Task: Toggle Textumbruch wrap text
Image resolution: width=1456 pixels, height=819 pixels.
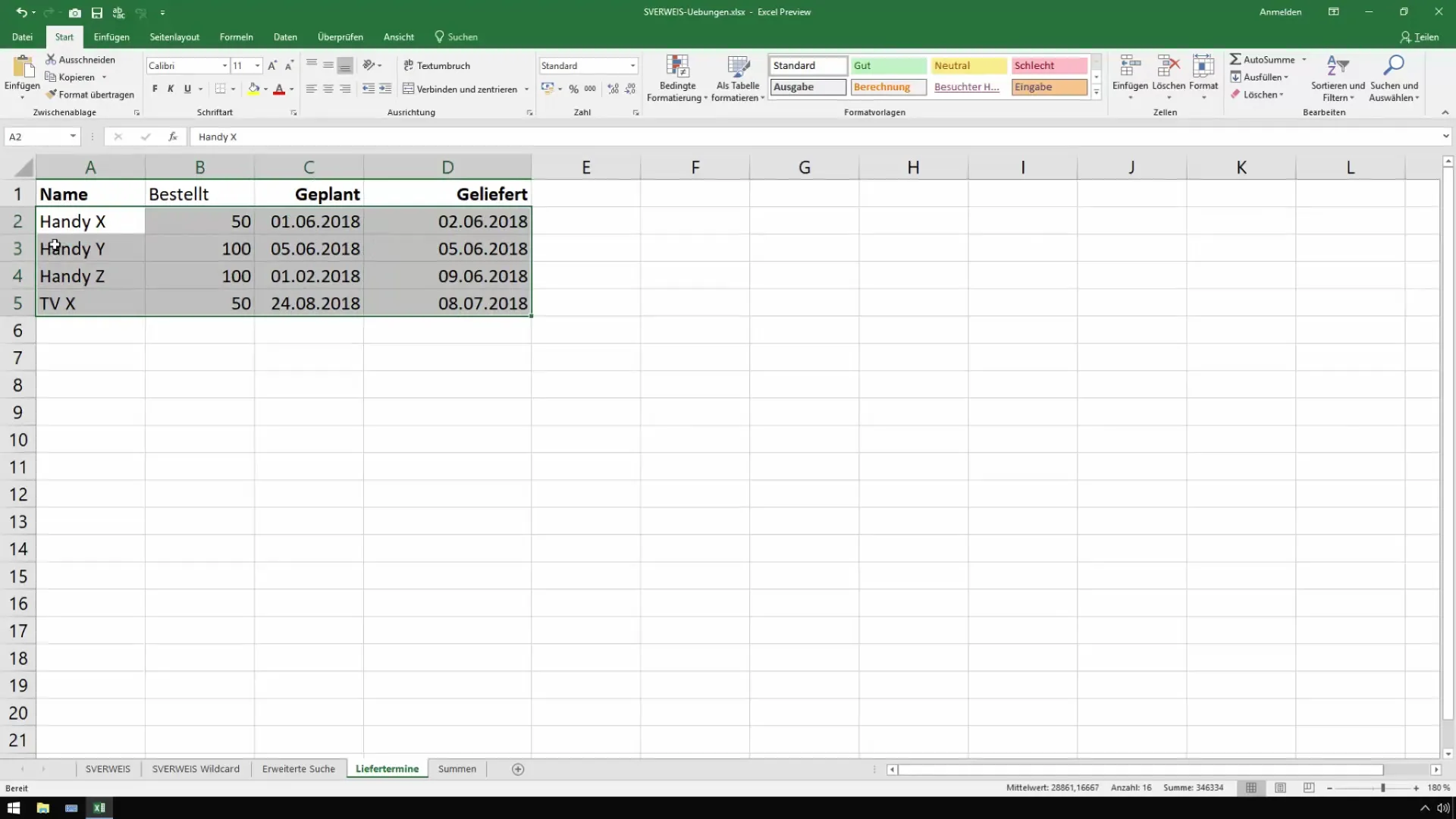Action: (x=437, y=65)
